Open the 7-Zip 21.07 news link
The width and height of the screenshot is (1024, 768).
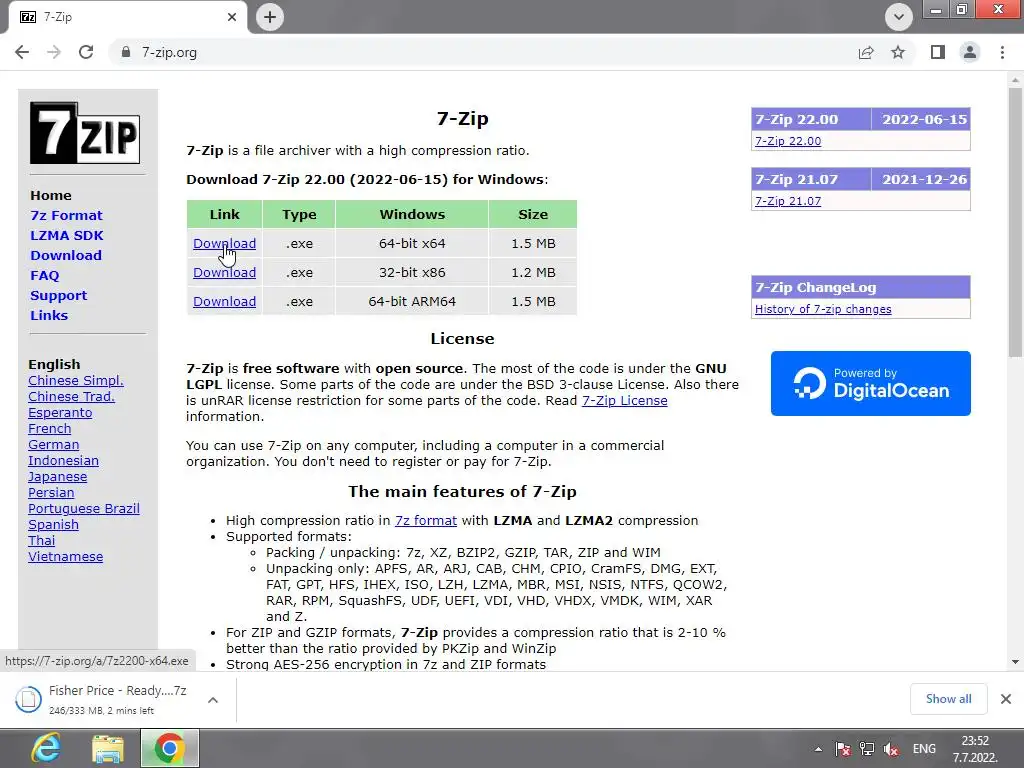788,200
